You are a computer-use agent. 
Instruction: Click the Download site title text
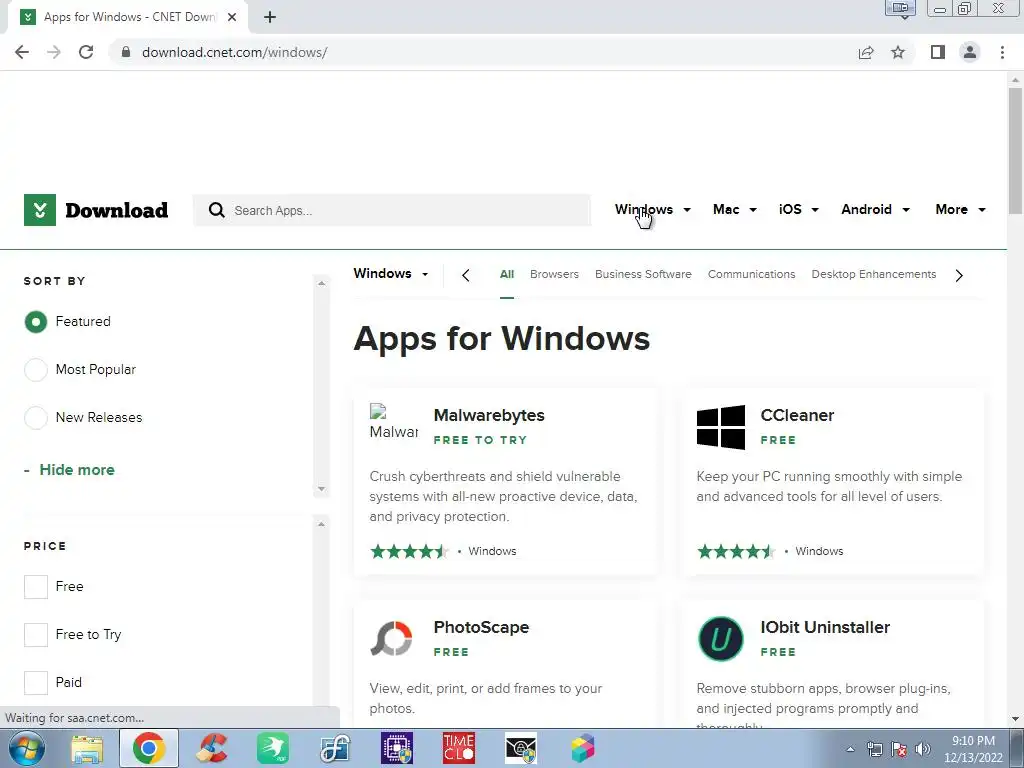coord(117,210)
